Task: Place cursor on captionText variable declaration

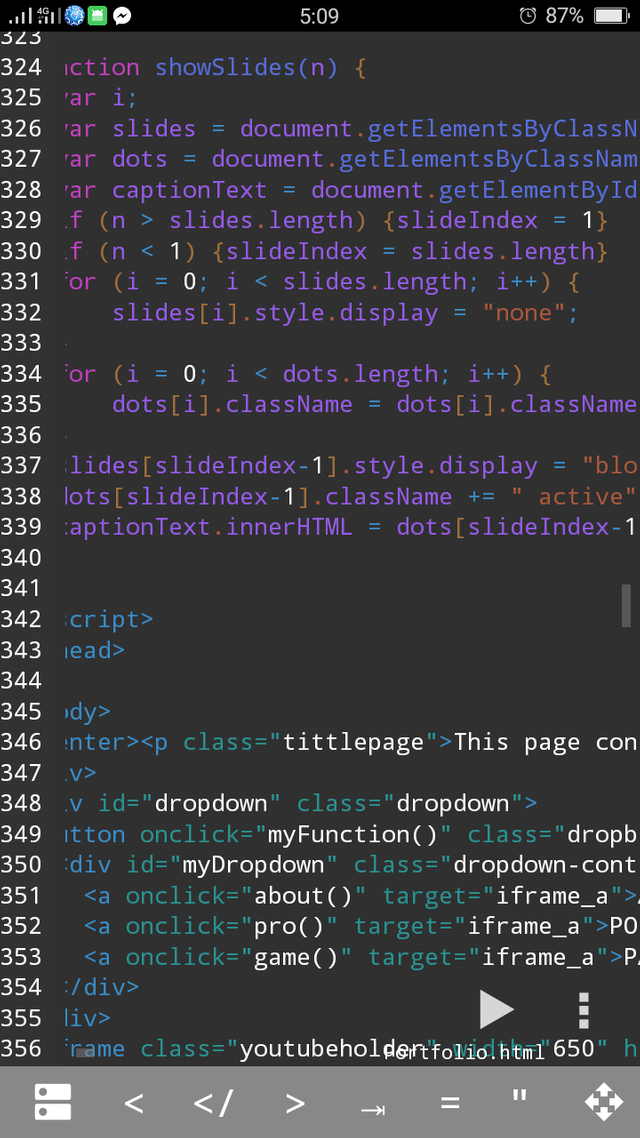Action: tap(190, 190)
